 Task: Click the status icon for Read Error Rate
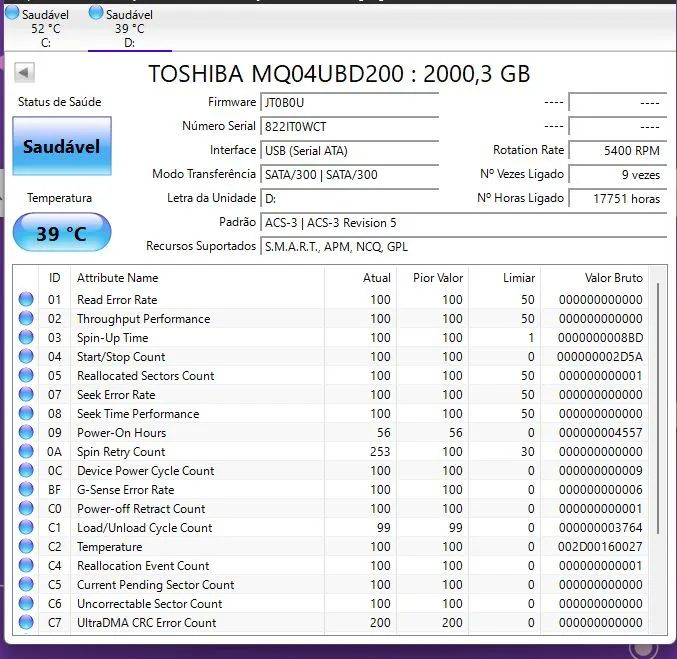[26, 299]
